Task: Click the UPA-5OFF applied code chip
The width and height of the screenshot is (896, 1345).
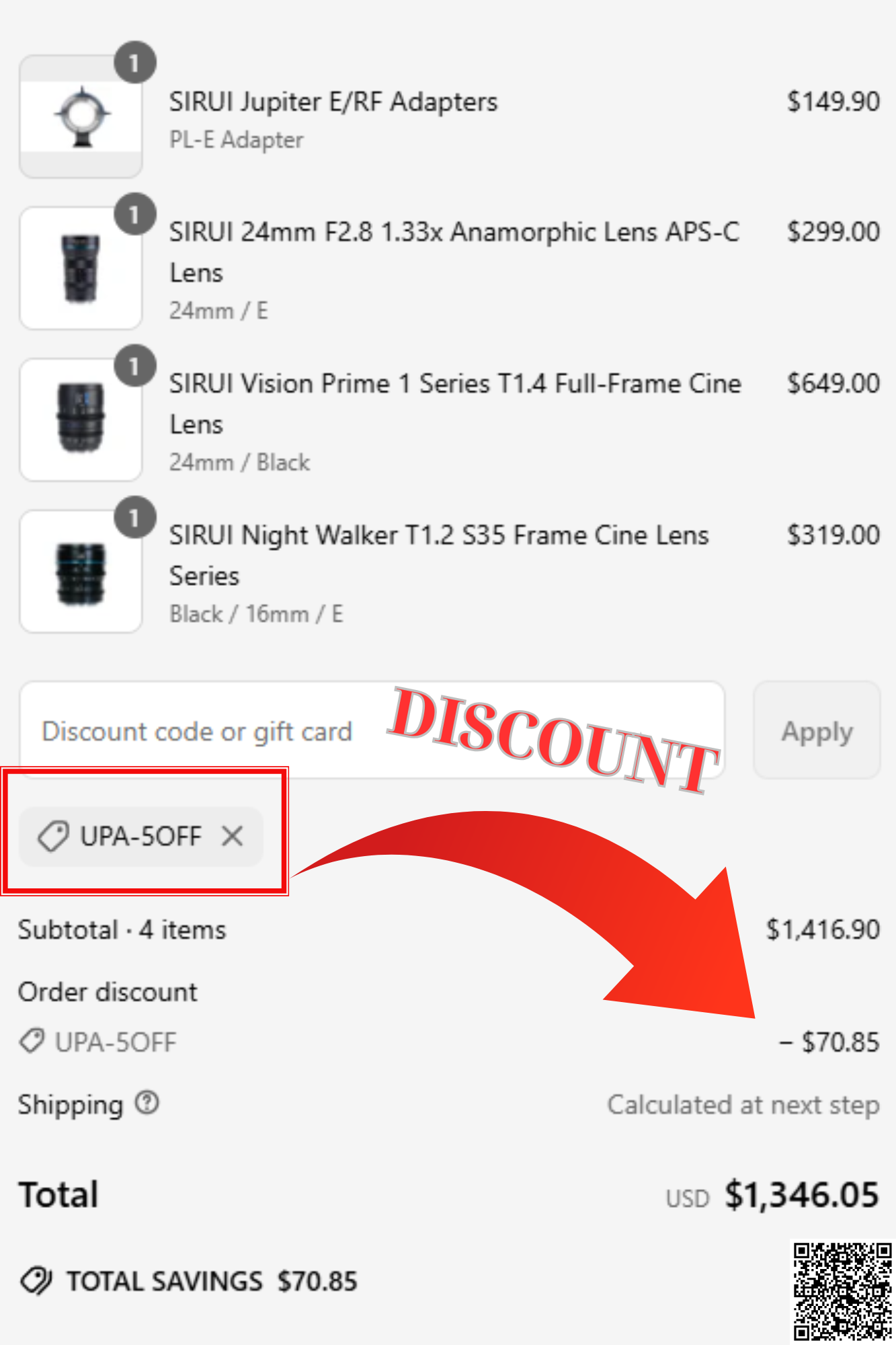Action: tap(141, 837)
